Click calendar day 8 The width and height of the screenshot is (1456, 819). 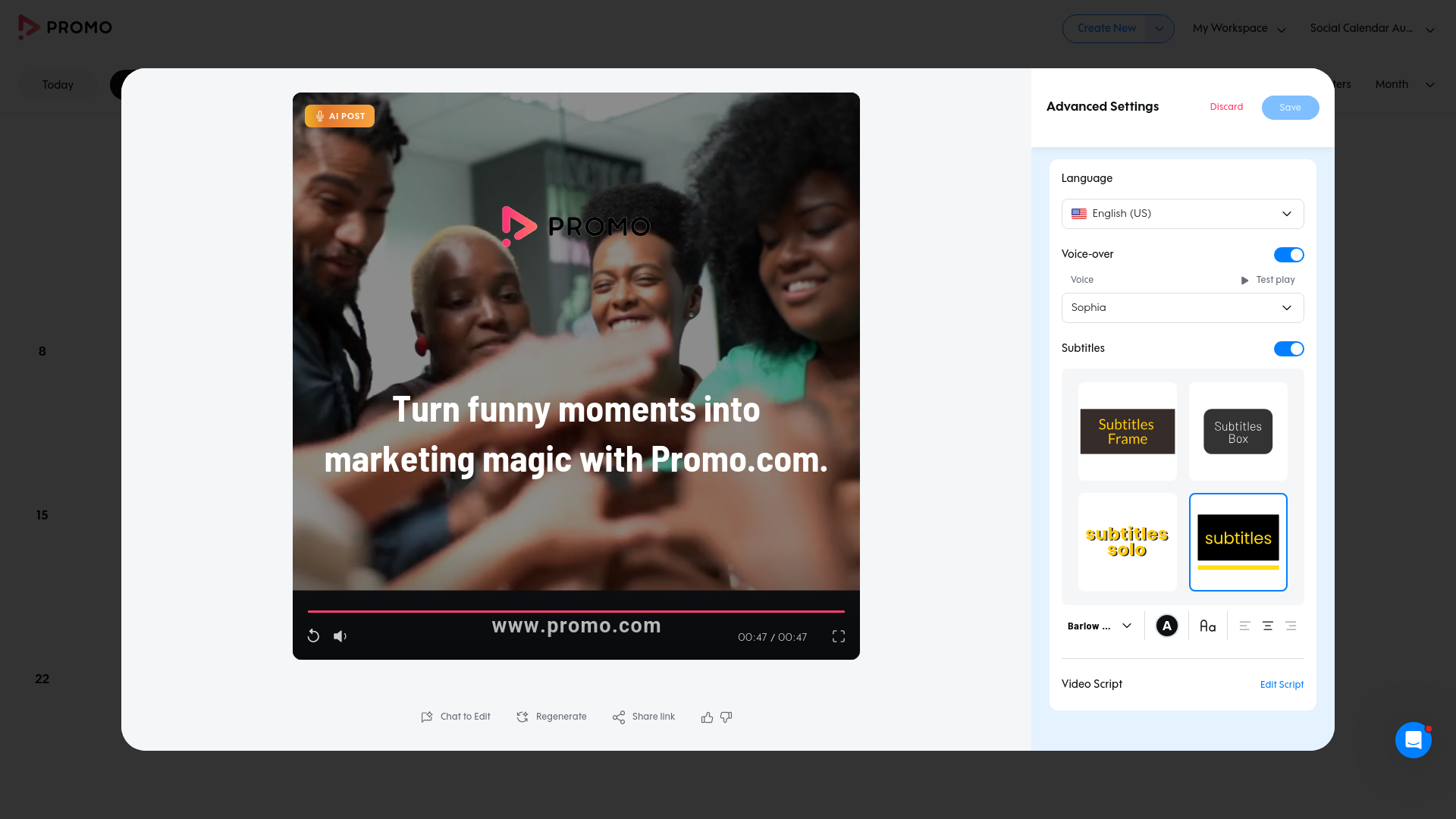pyautogui.click(x=42, y=351)
